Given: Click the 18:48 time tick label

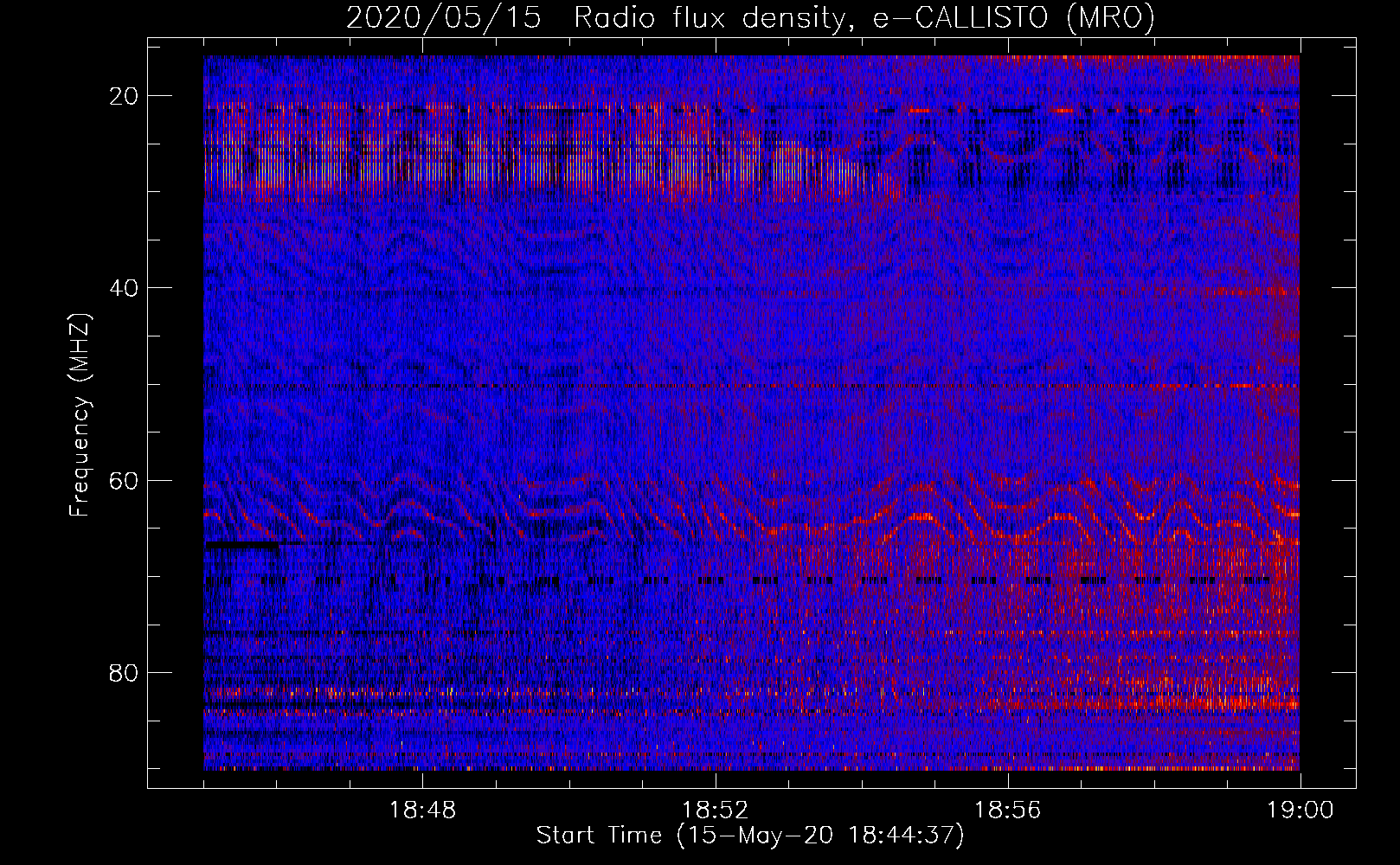Looking at the screenshot, I should pos(423,811).
